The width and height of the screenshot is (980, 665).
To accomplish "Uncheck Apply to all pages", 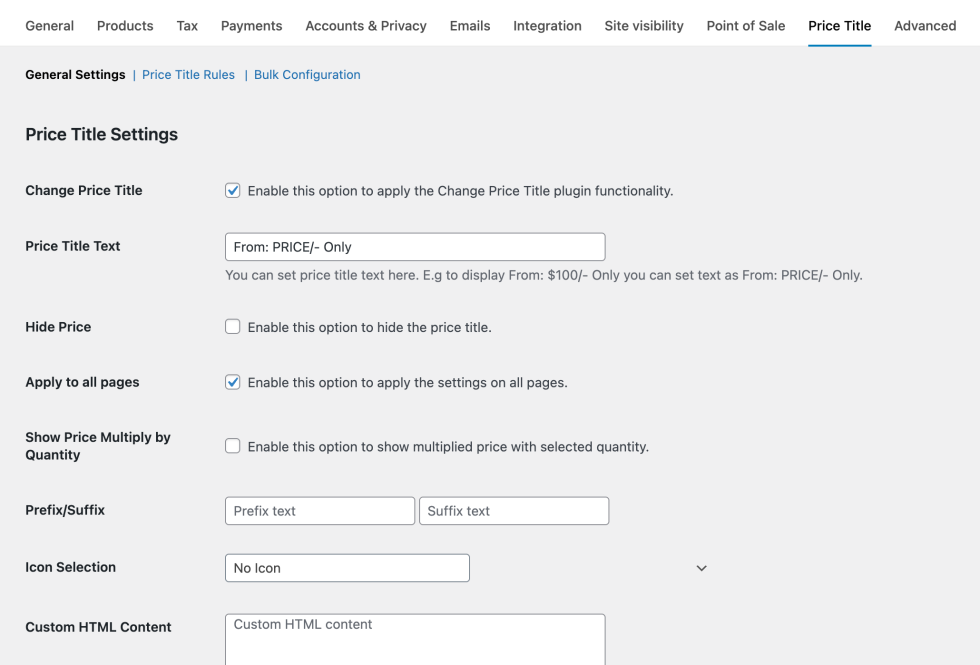I will [232, 382].
